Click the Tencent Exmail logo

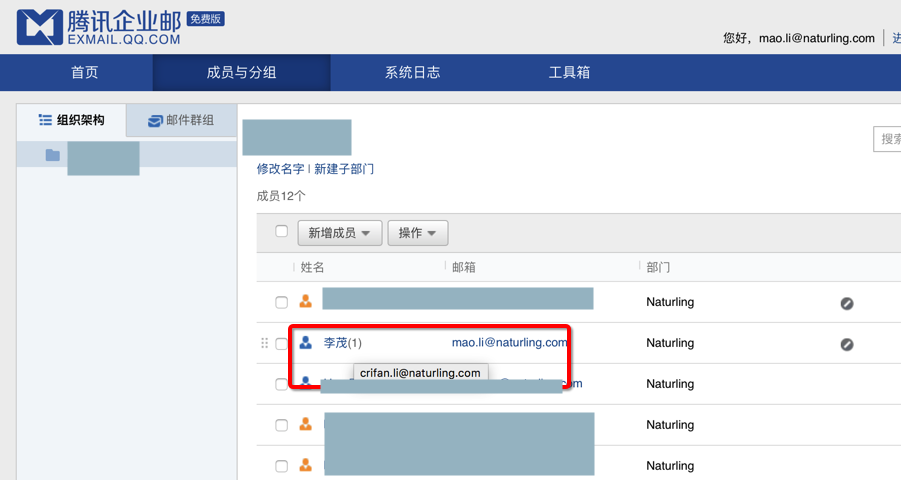(99, 27)
